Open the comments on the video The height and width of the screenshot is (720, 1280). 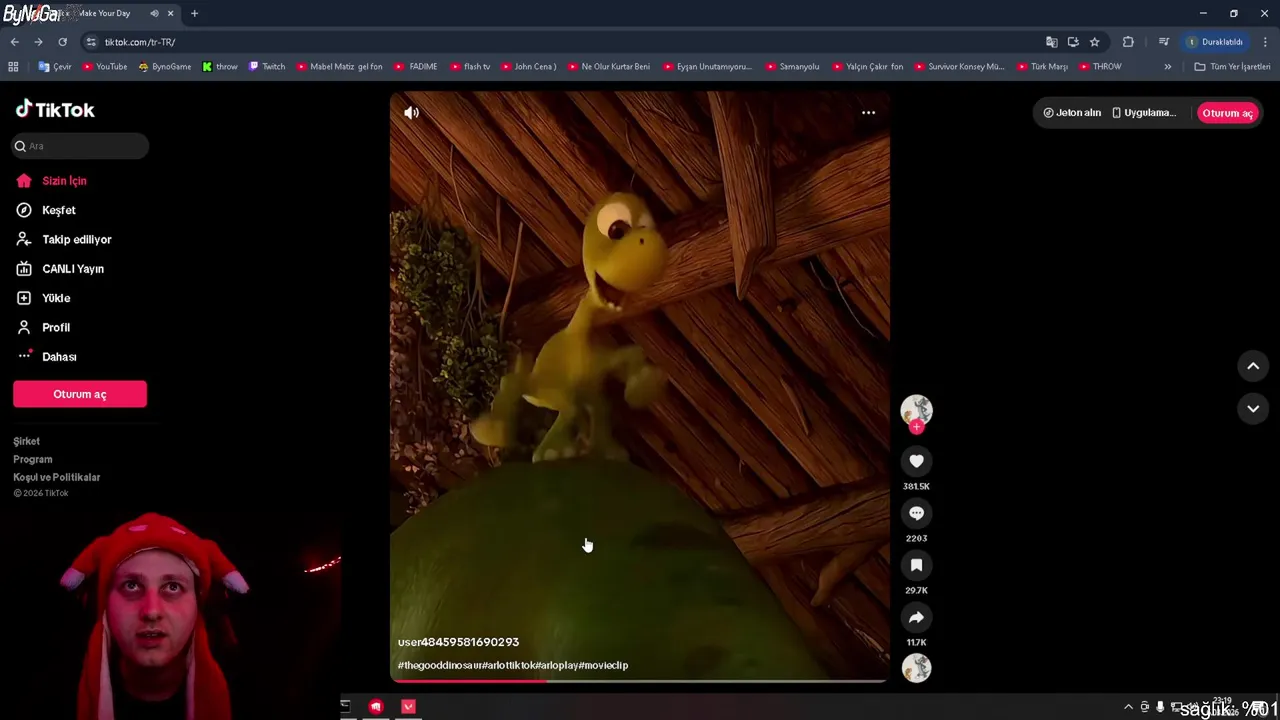point(916,513)
